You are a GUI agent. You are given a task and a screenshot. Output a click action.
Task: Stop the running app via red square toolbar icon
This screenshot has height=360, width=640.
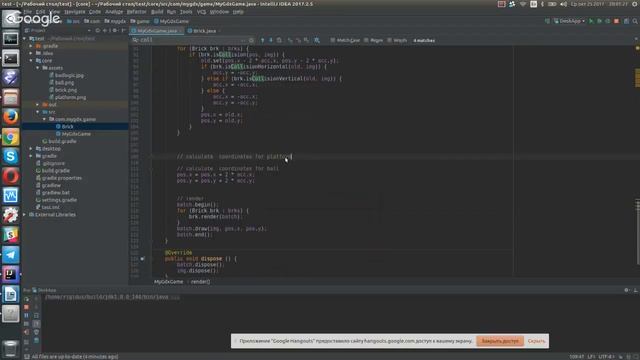[616, 21]
